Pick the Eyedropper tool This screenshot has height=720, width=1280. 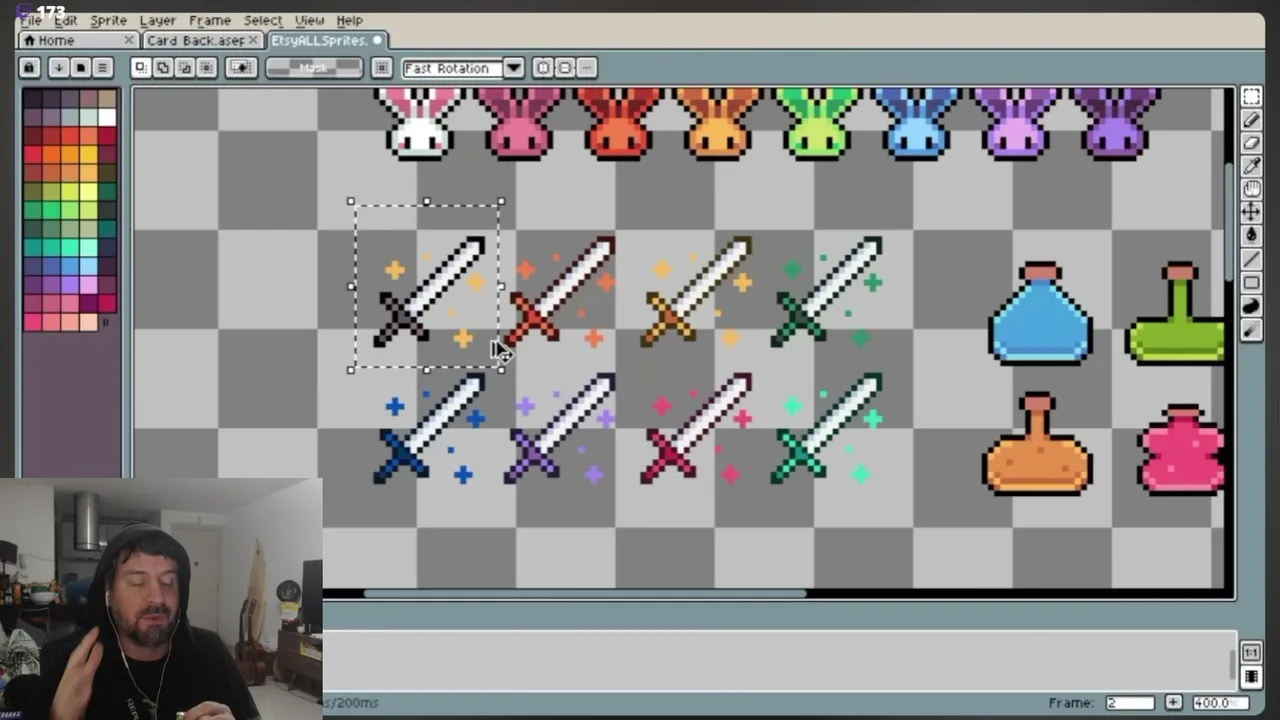pos(1251,166)
